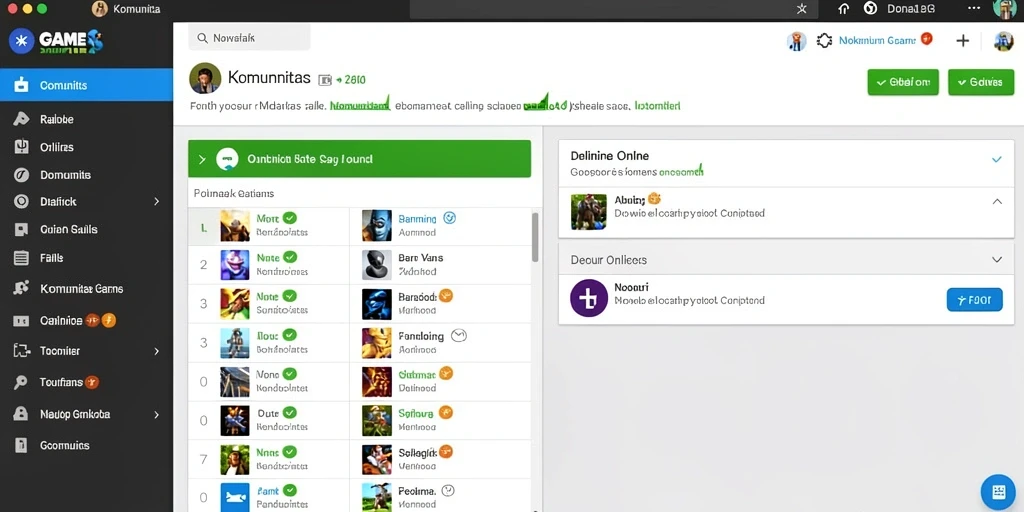Click the orange badge beside Sollagifk
The image size is (1024, 512).
coord(446,451)
